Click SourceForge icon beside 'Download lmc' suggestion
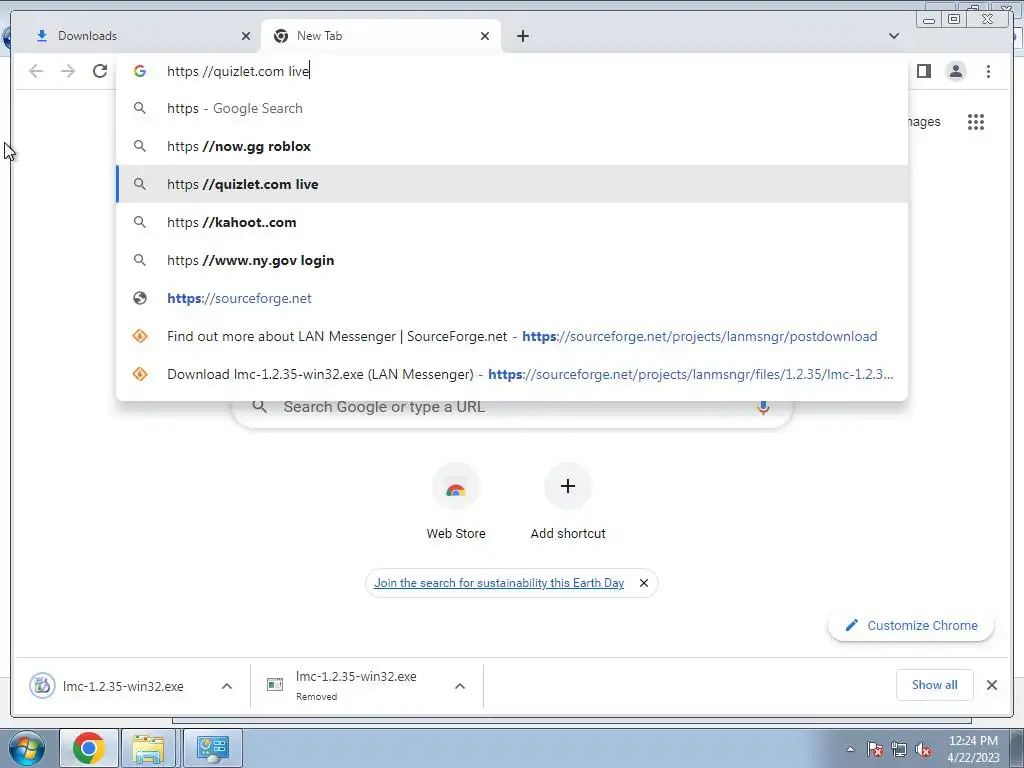This screenshot has height=768, width=1024. 140,374
